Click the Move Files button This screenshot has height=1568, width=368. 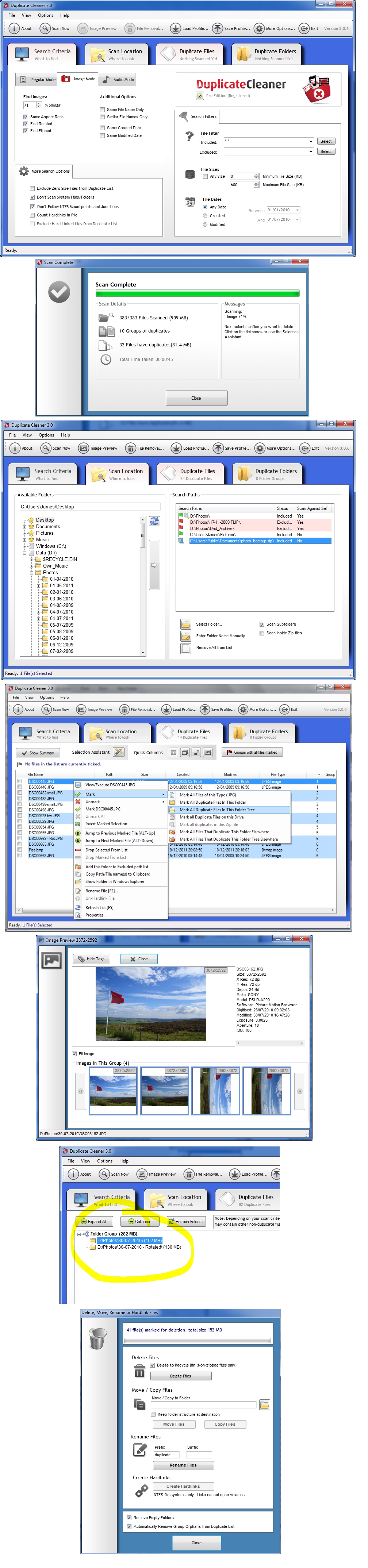coord(174,1424)
